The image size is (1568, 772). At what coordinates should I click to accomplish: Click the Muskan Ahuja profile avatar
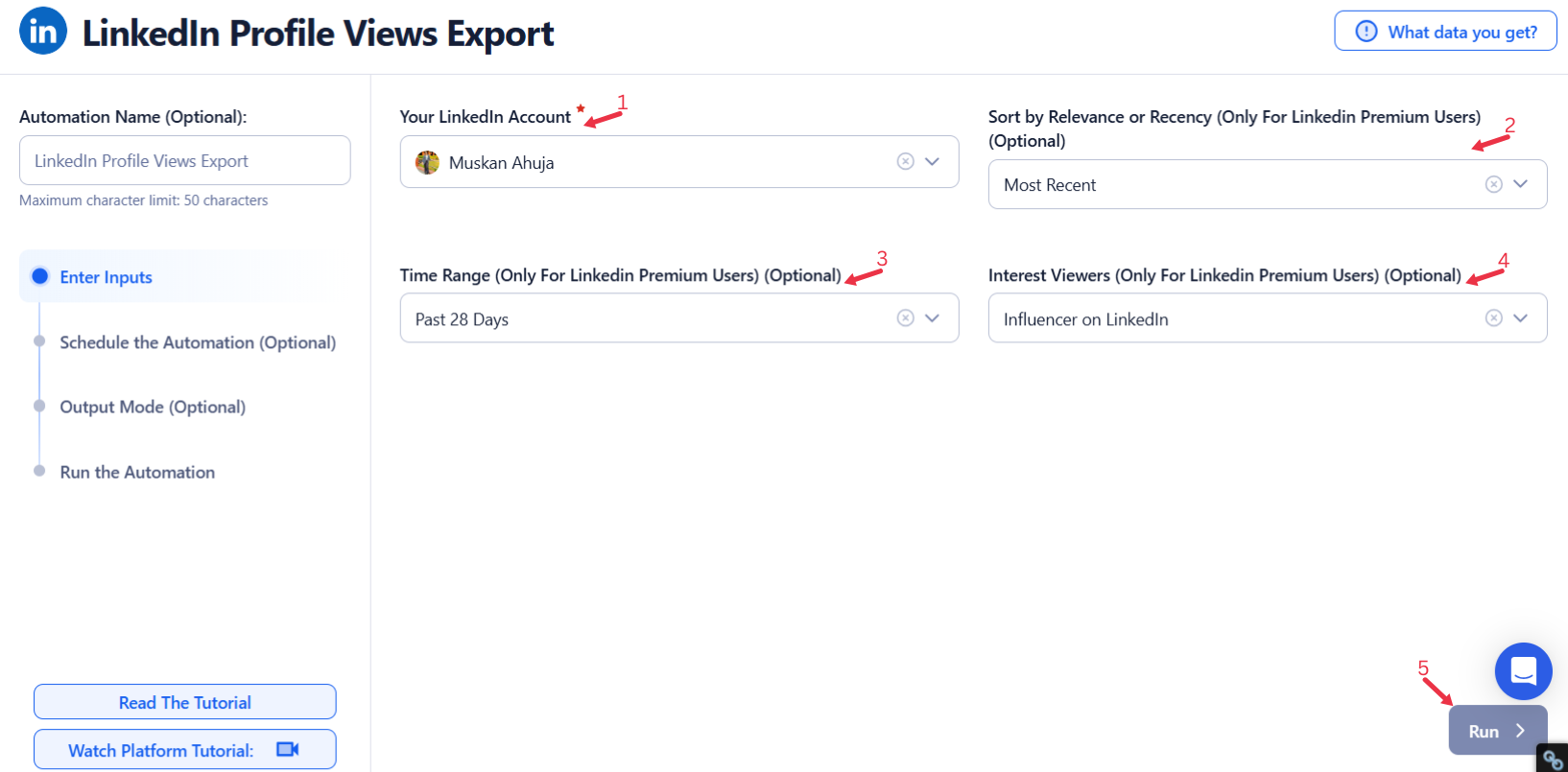tap(427, 162)
